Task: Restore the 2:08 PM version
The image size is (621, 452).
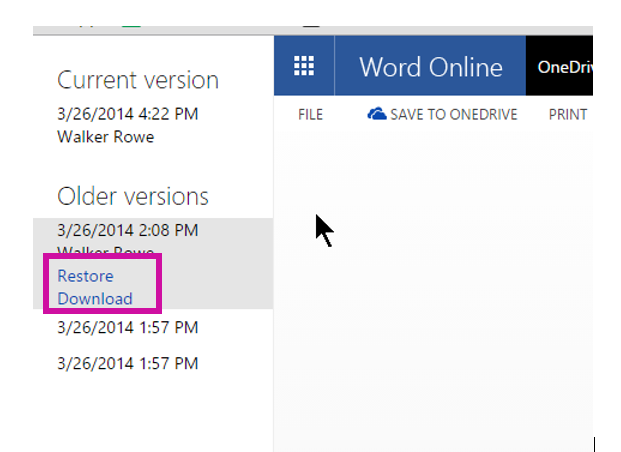Action: [86, 276]
